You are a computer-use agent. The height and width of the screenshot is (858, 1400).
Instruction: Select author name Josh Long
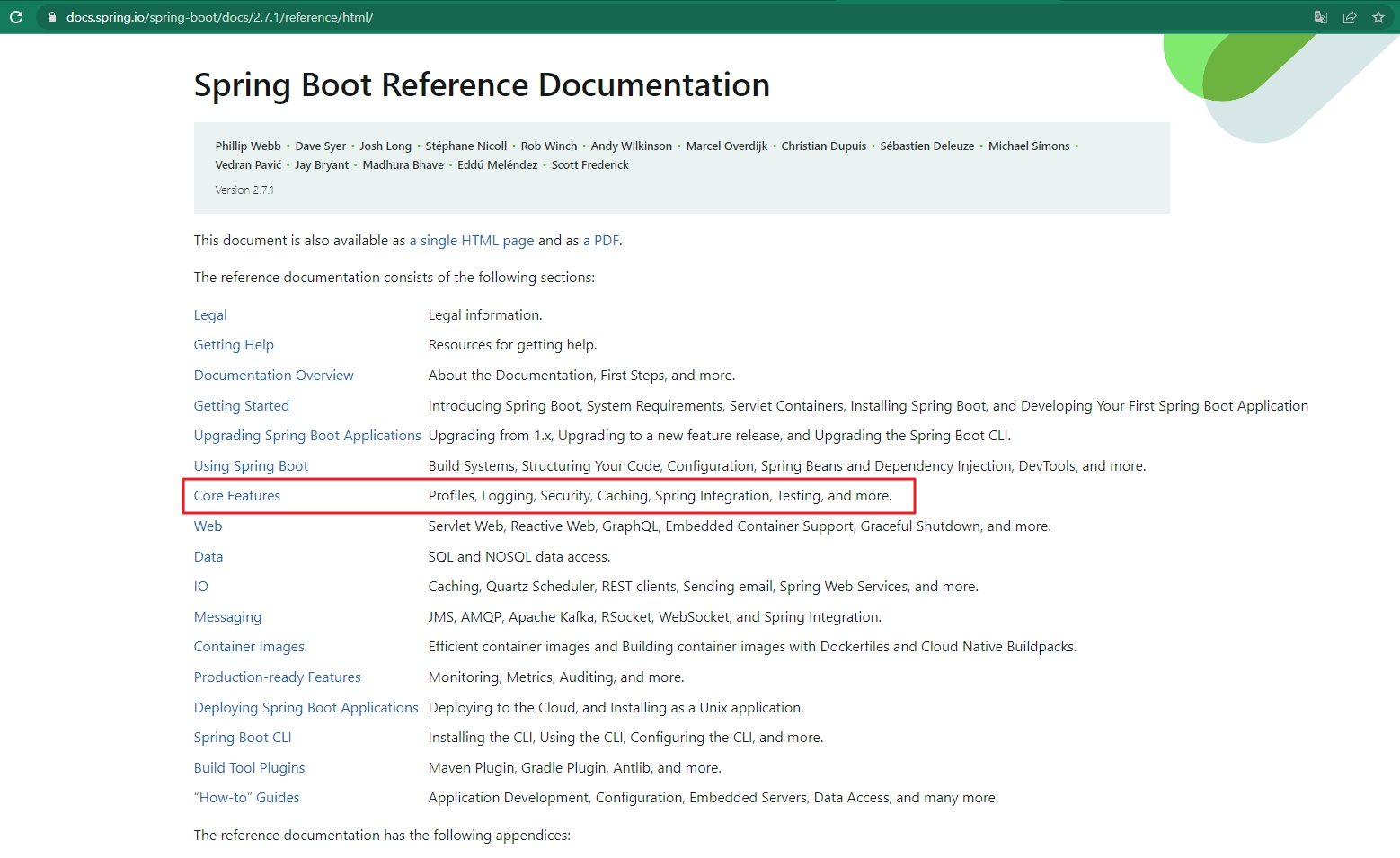[x=385, y=146]
